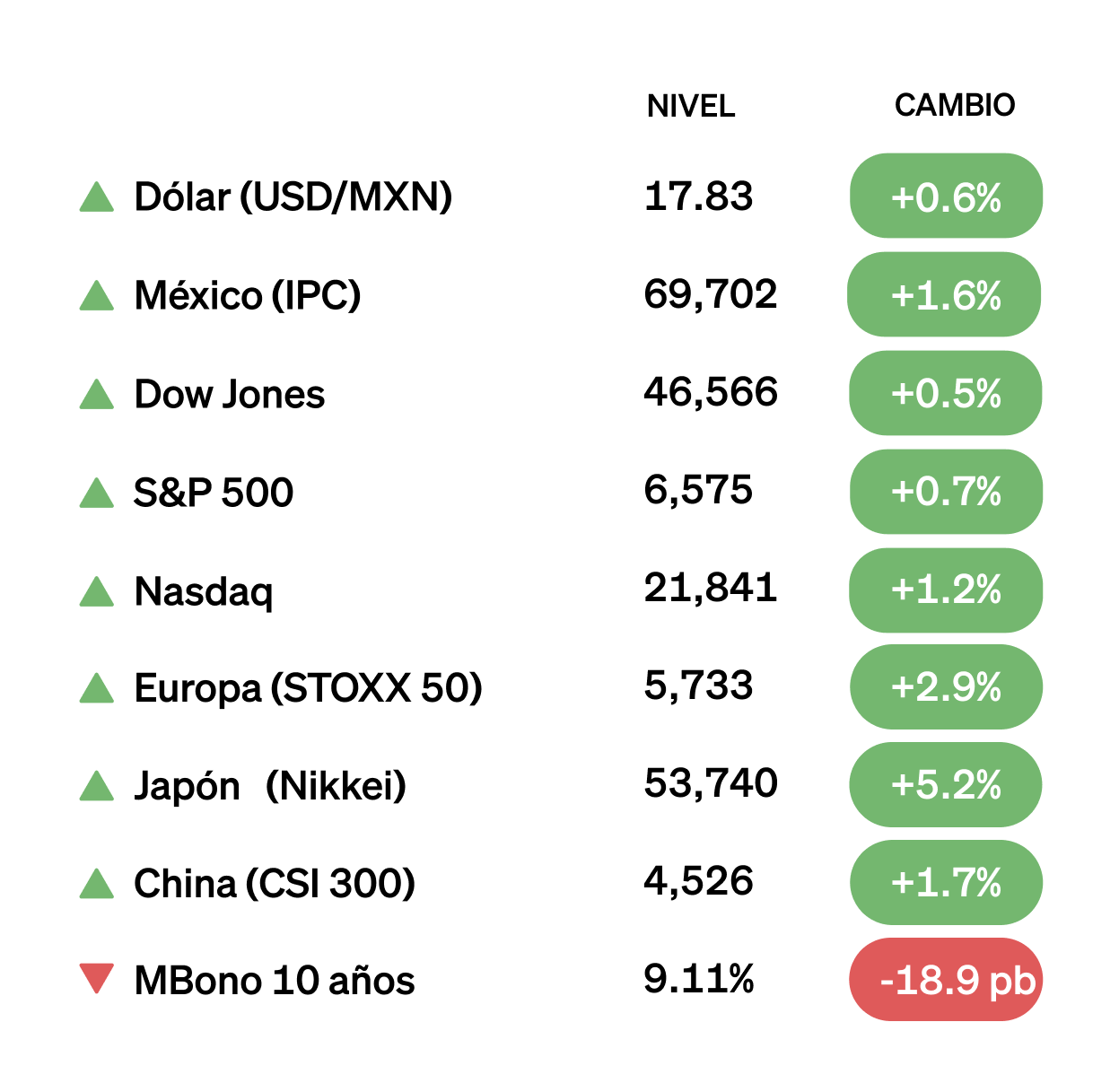Click the NIVEL column header
This screenshot has height=1092, width=1119.
pyautogui.click(x=691, y=106)
